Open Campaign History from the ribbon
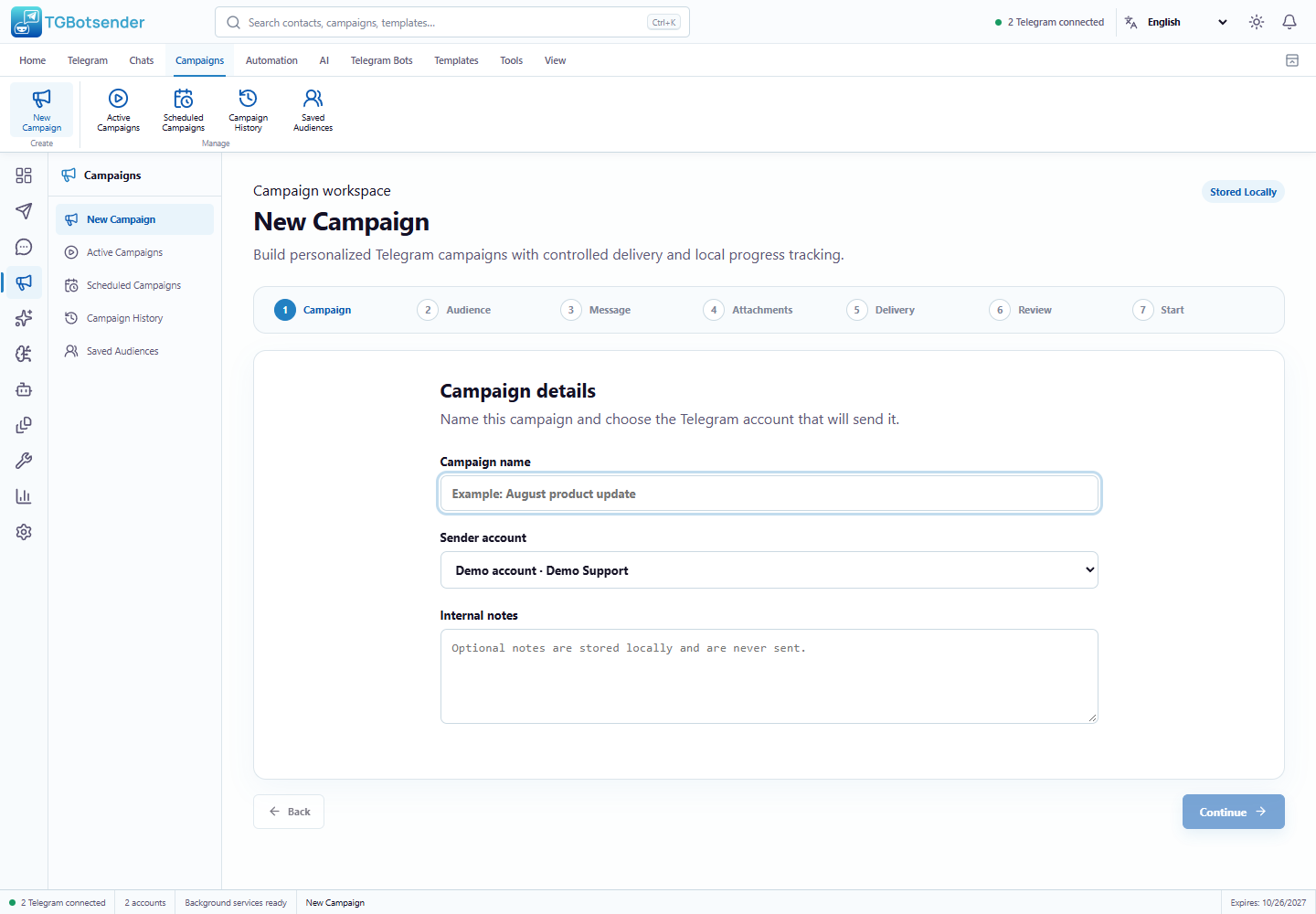 [249, 111]
